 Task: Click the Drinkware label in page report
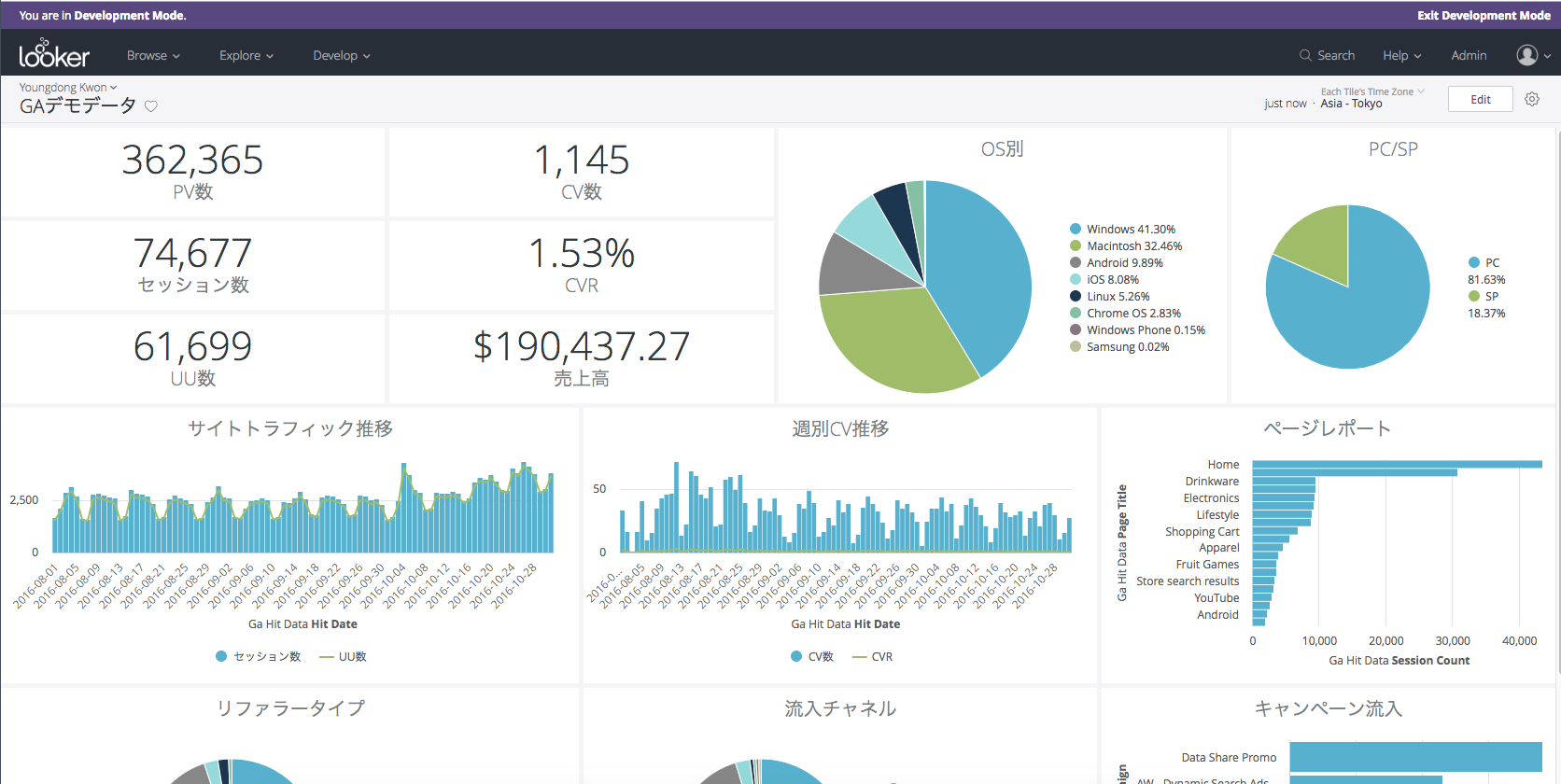(1212, 481)
